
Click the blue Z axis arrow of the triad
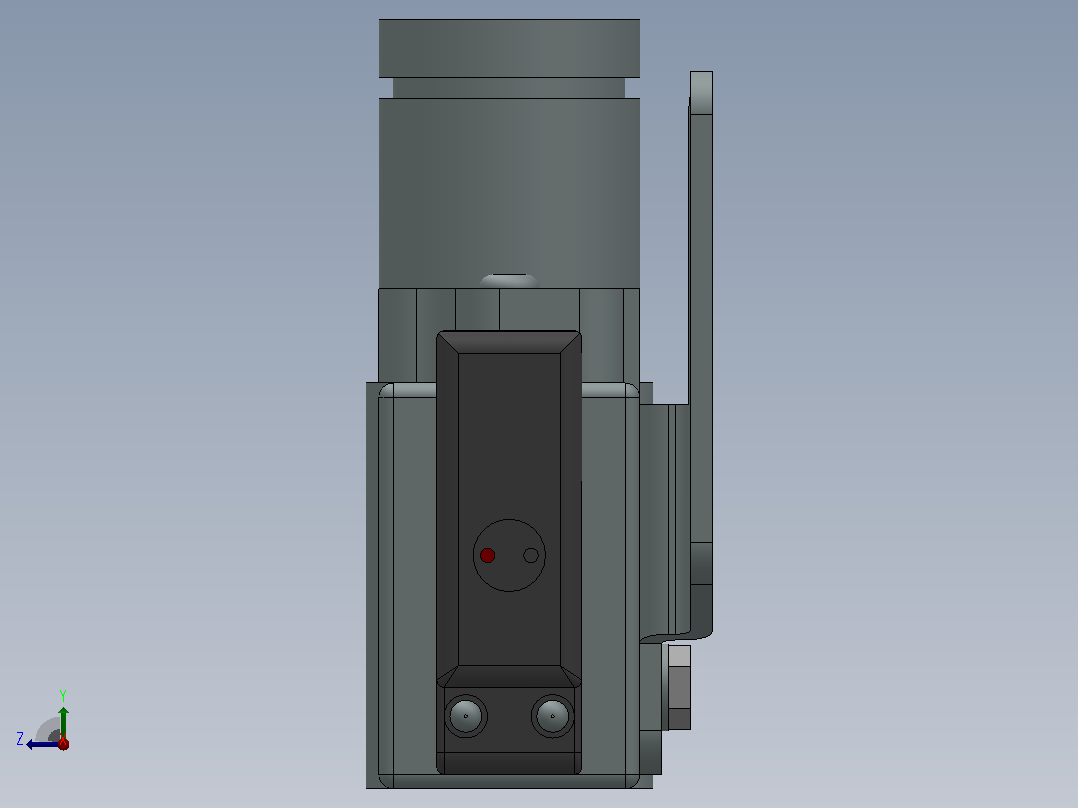(41, 744)
